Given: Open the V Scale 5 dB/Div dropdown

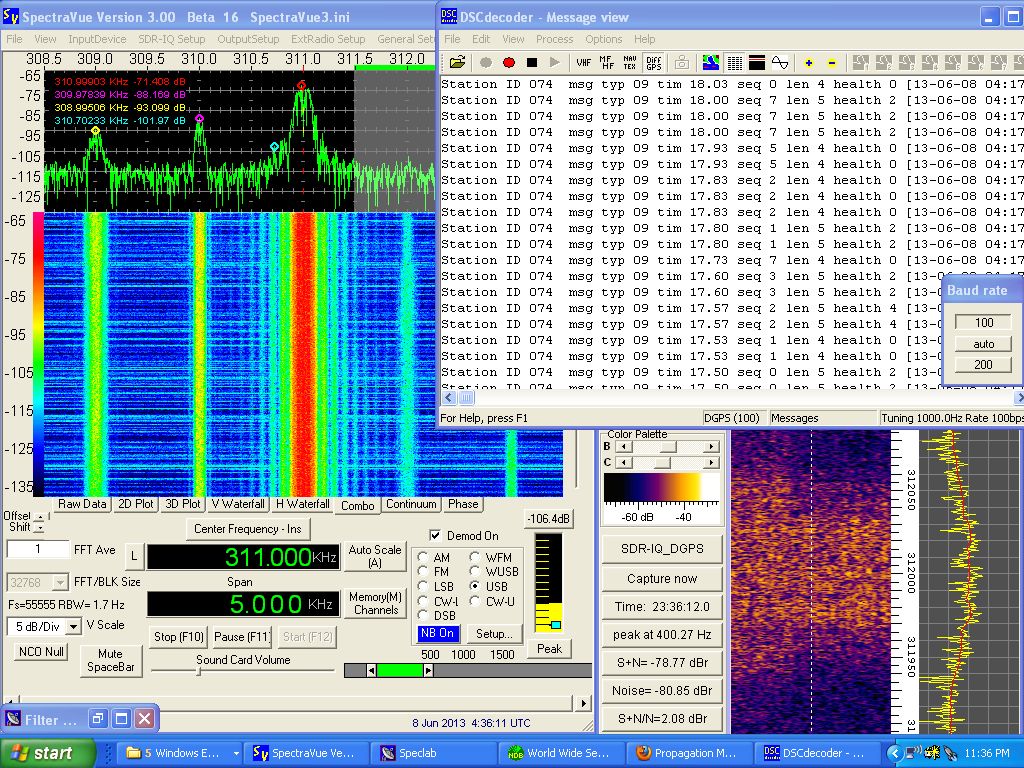Looking at the screenshot, I should pyautogui.click(x=71, y=626).
